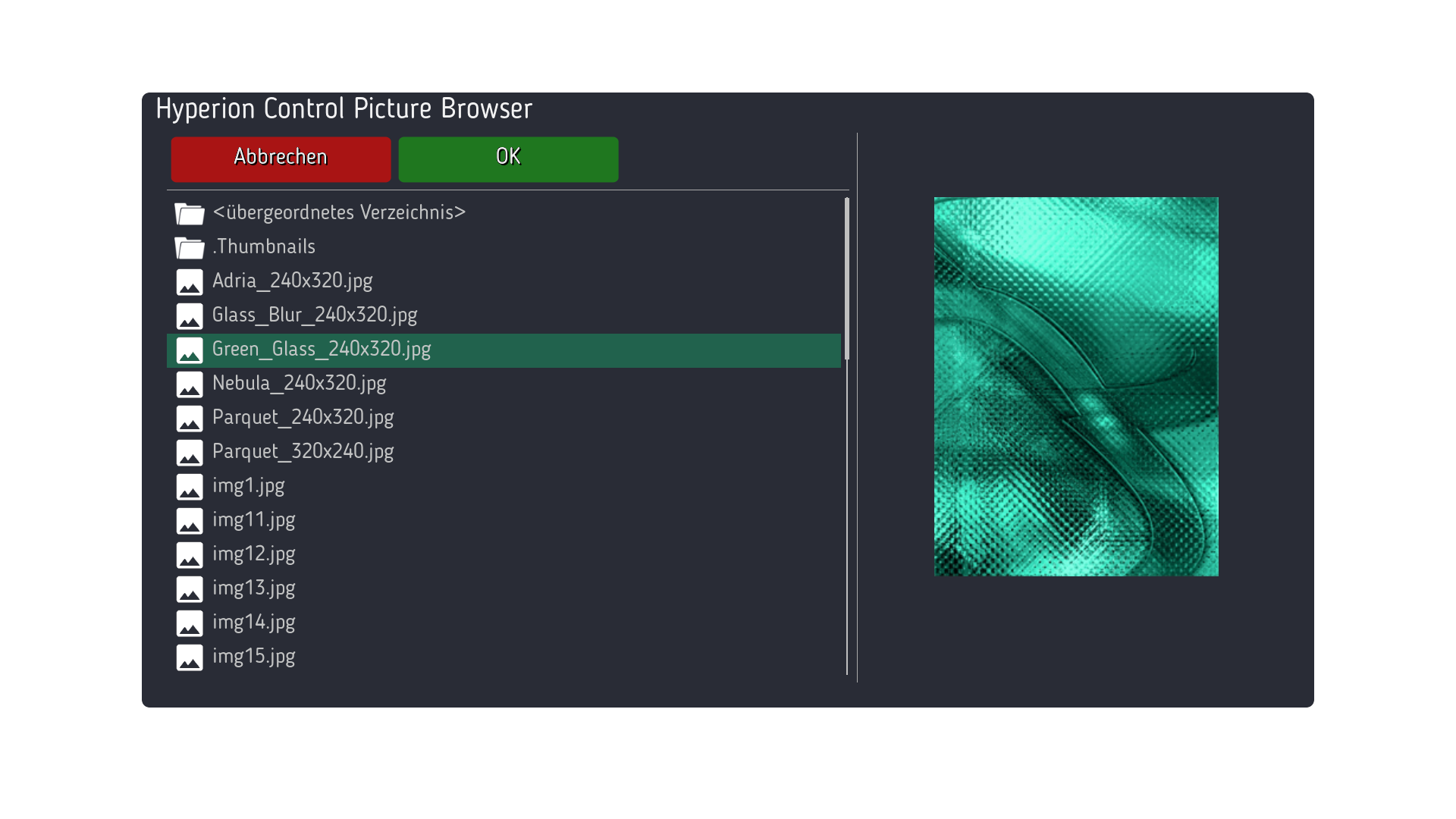The image size is (1456, 819).
Task: Click image icon beside Glass_Blur_240x320.jpg
Action: (x=189, y=316)
